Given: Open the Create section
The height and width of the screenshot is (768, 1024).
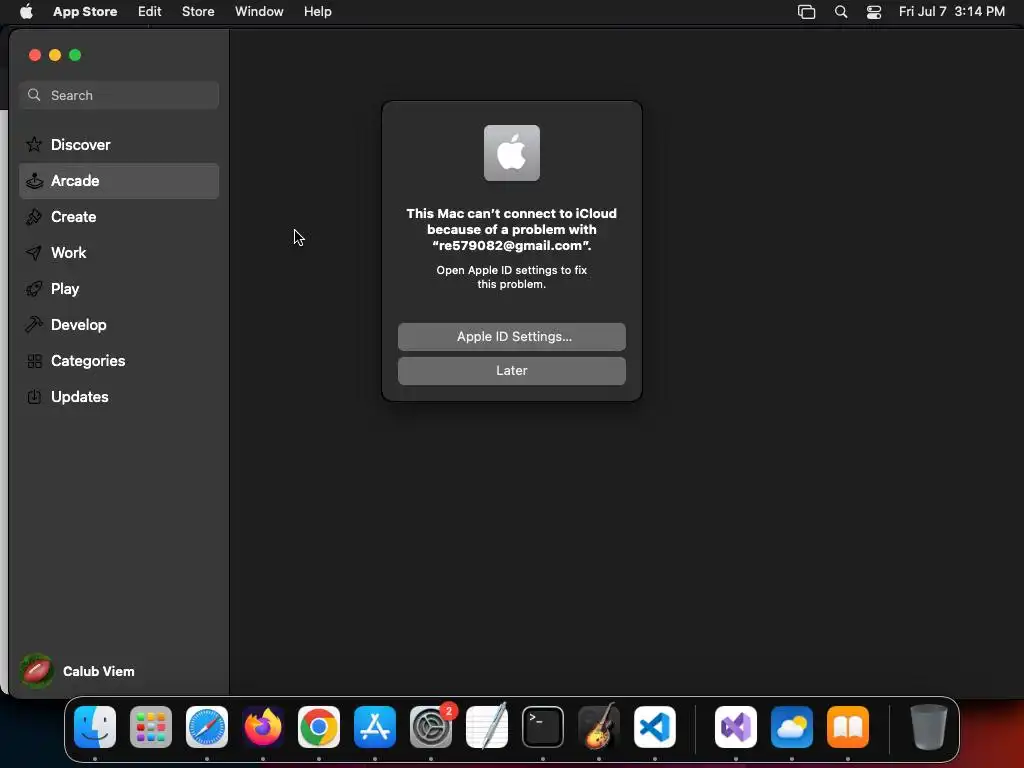Looking at the screenshot, I should click(x=119, y=217).
